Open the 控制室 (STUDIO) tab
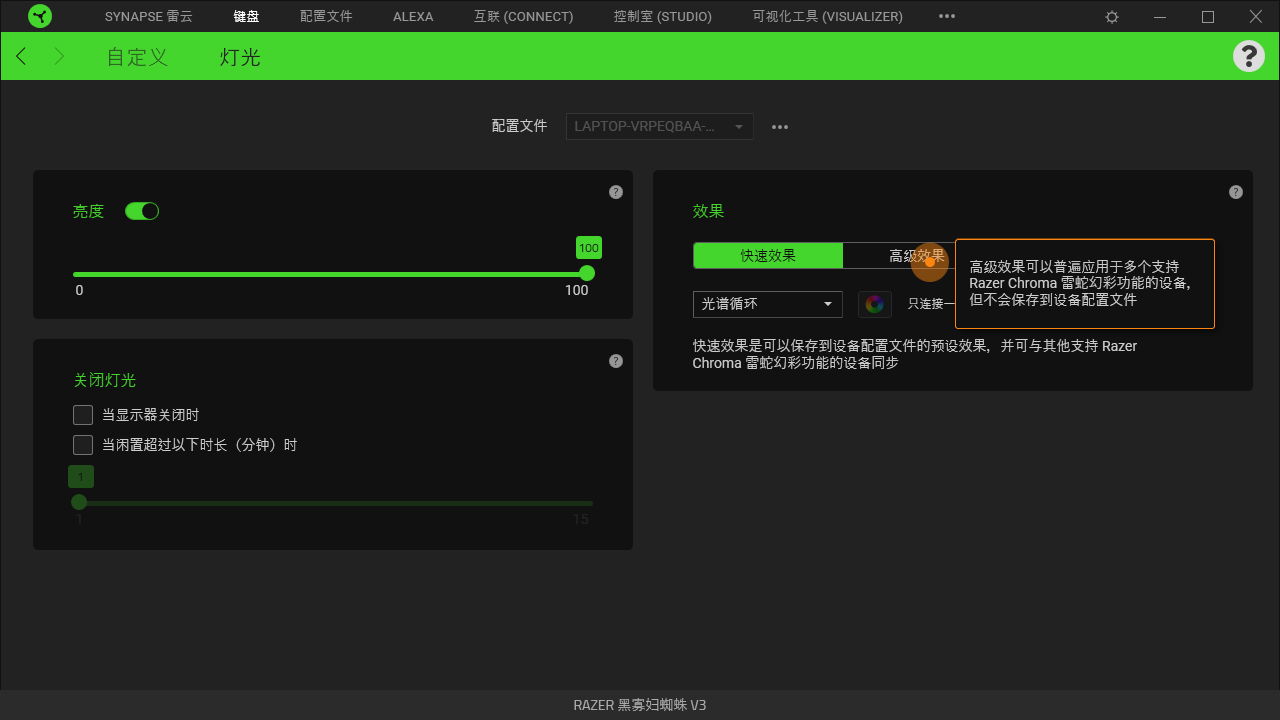The height and width of the screenshot is (720, 1280). pyautogui.click(x=662, y=17)
